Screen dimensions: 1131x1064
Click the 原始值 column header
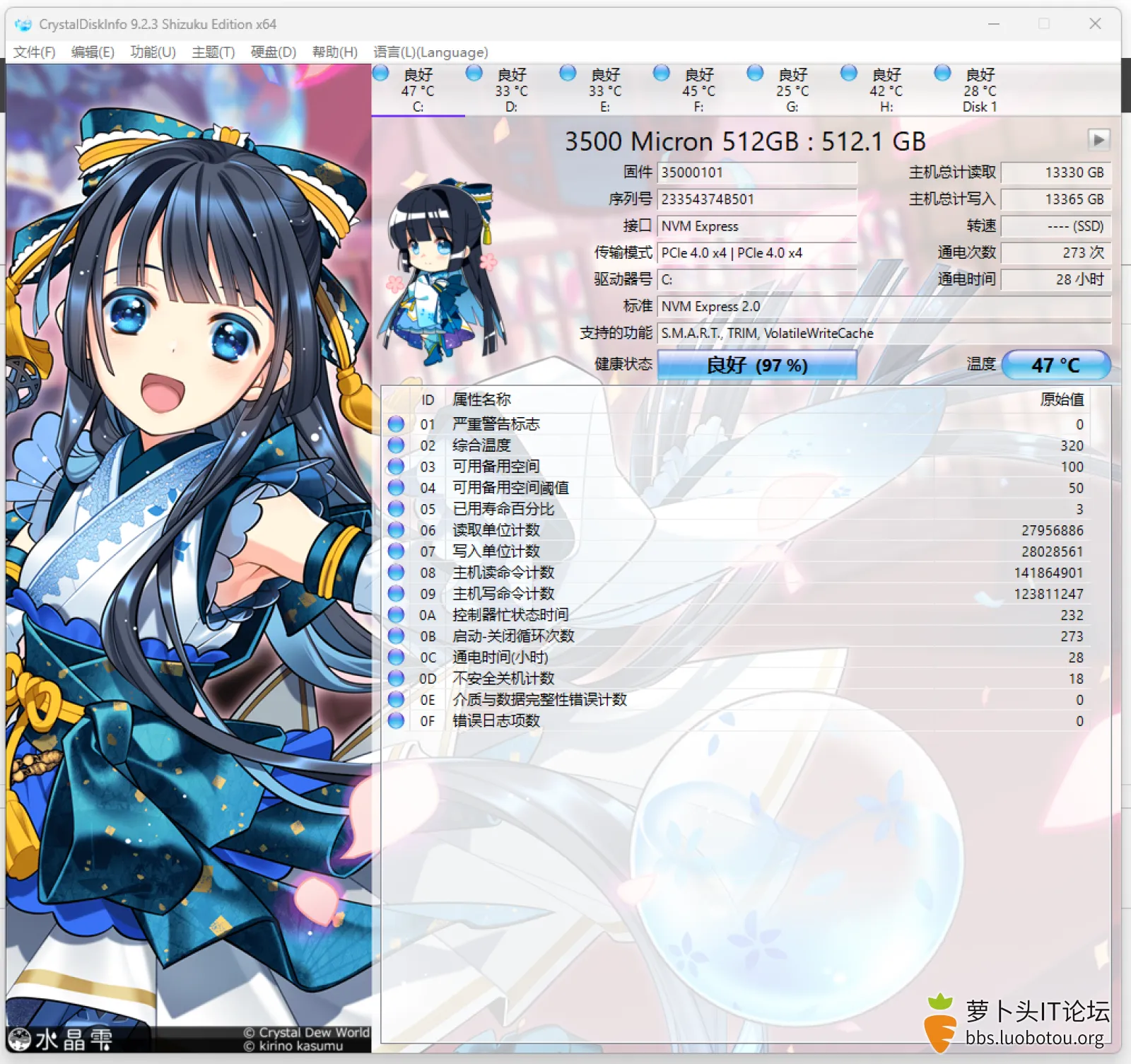pyautogui.click(x=1062, y=399)
